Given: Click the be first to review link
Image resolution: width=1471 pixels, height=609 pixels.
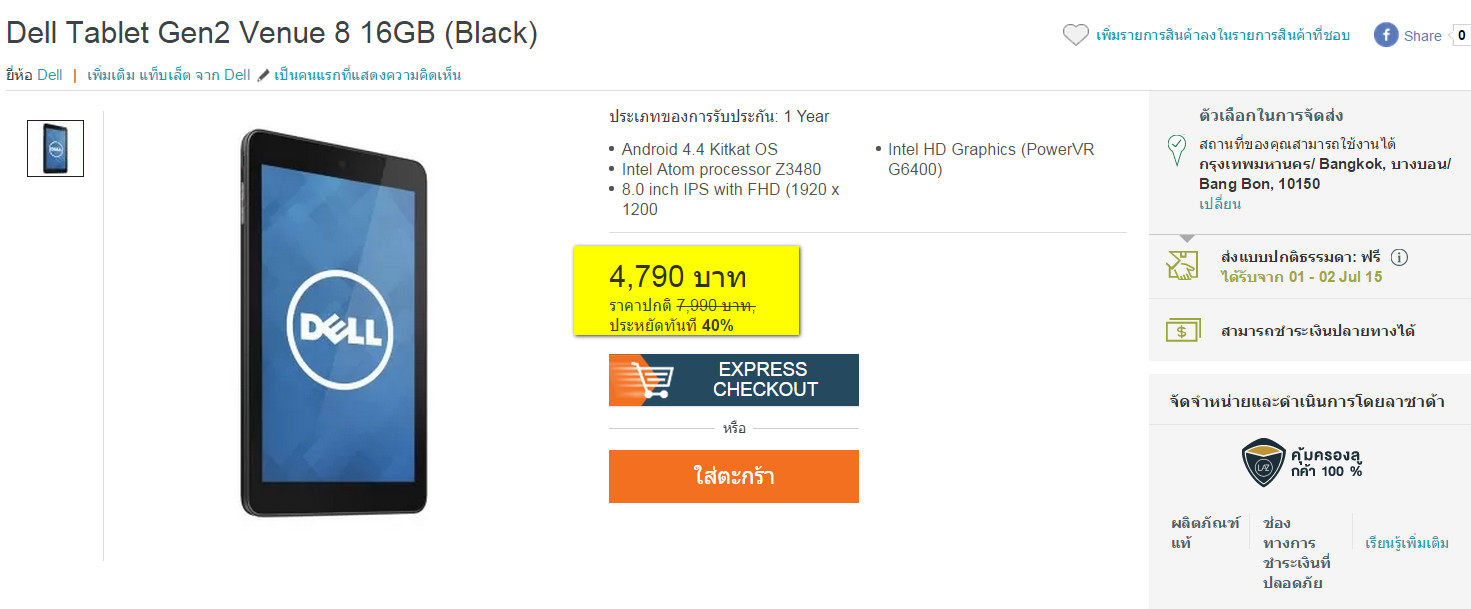Looking at the screenshot, I should [367, 75].
